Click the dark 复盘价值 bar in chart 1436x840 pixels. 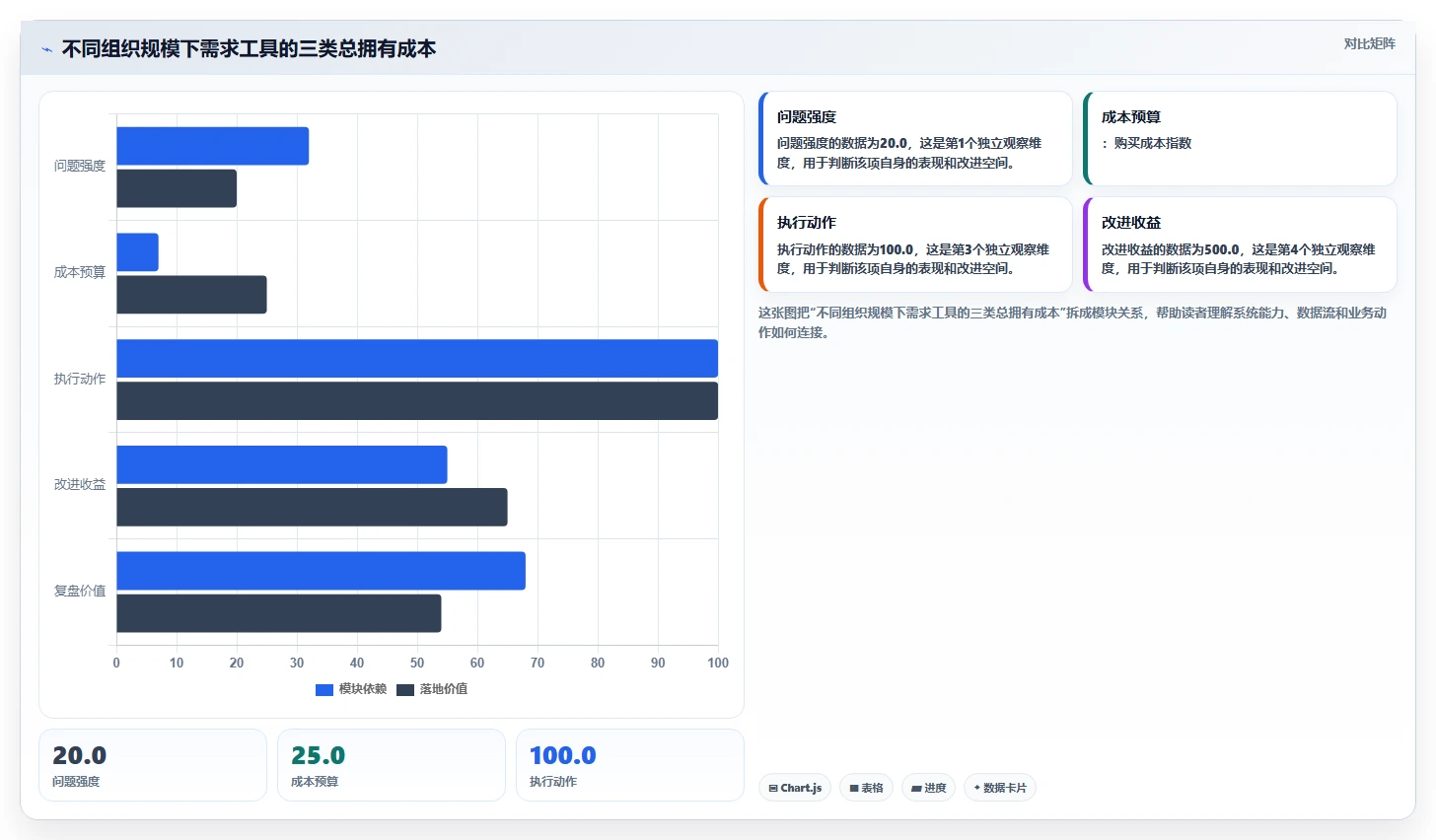279,613
